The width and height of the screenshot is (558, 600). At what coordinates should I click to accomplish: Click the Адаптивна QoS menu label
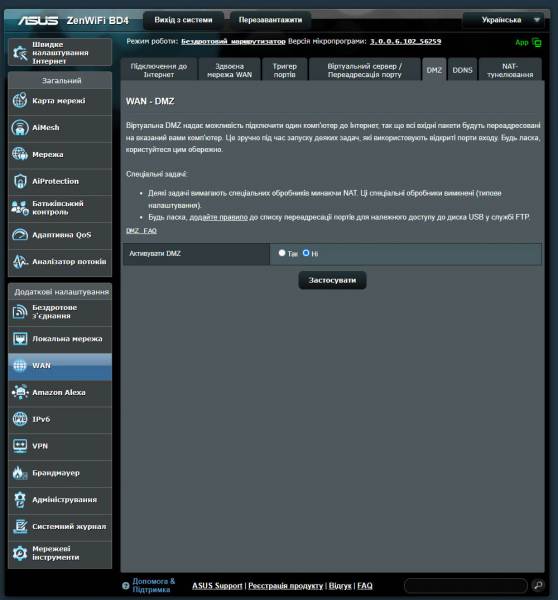tap(62, 235)
